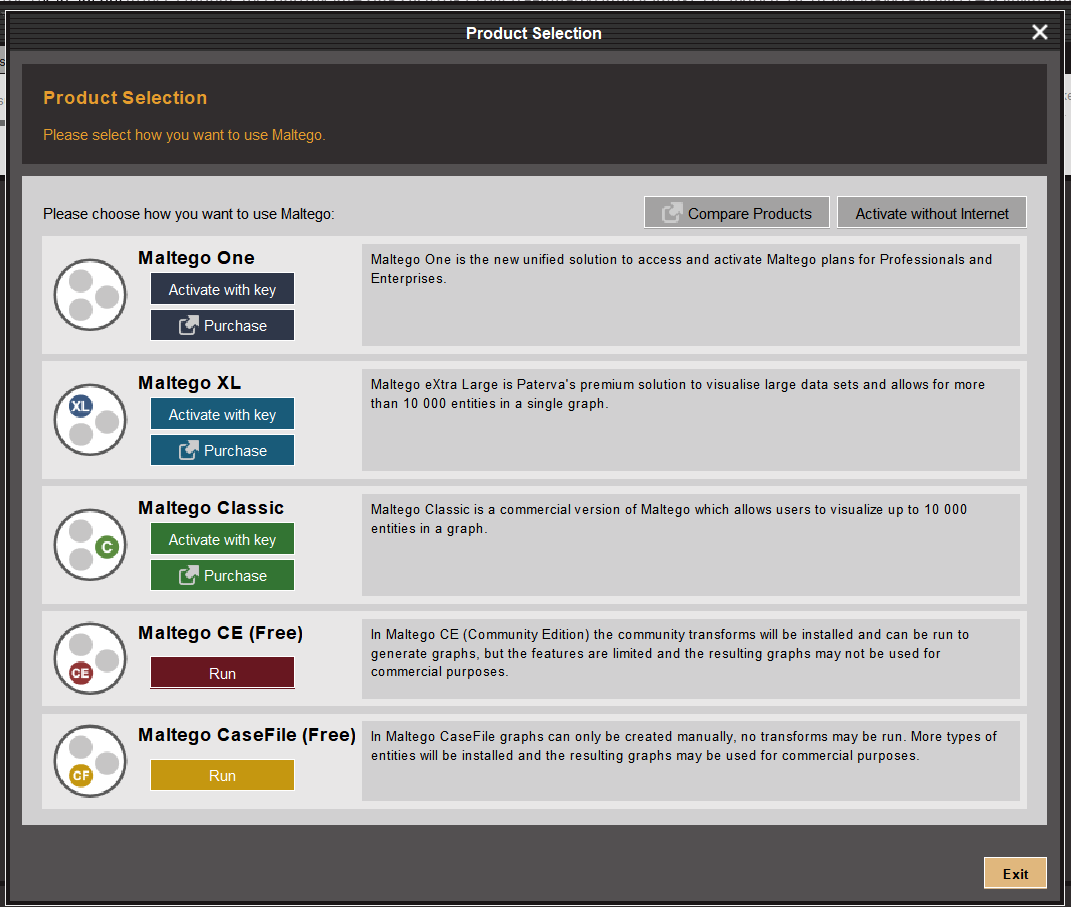Click the Maltego XL product logo icon

point(90,421)
